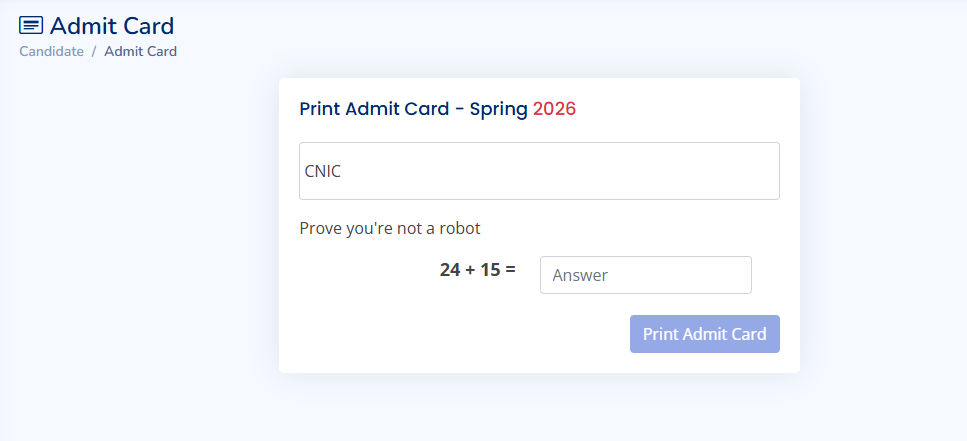Open the Candidate breadcrumb link

[x=51, y=51]
